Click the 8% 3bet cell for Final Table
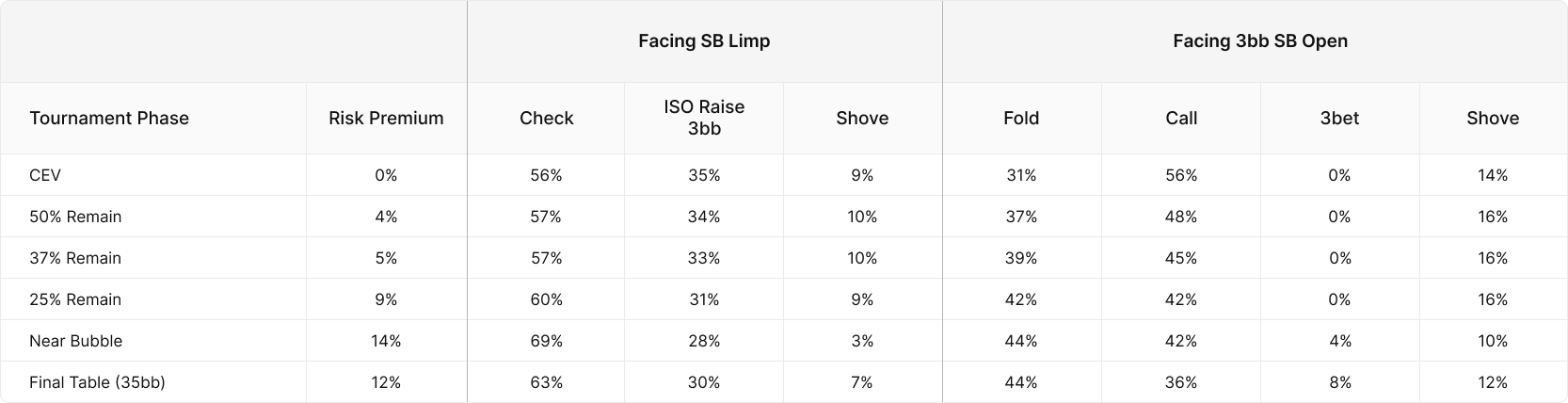 pyautogui.click(x=1339, y=382)
